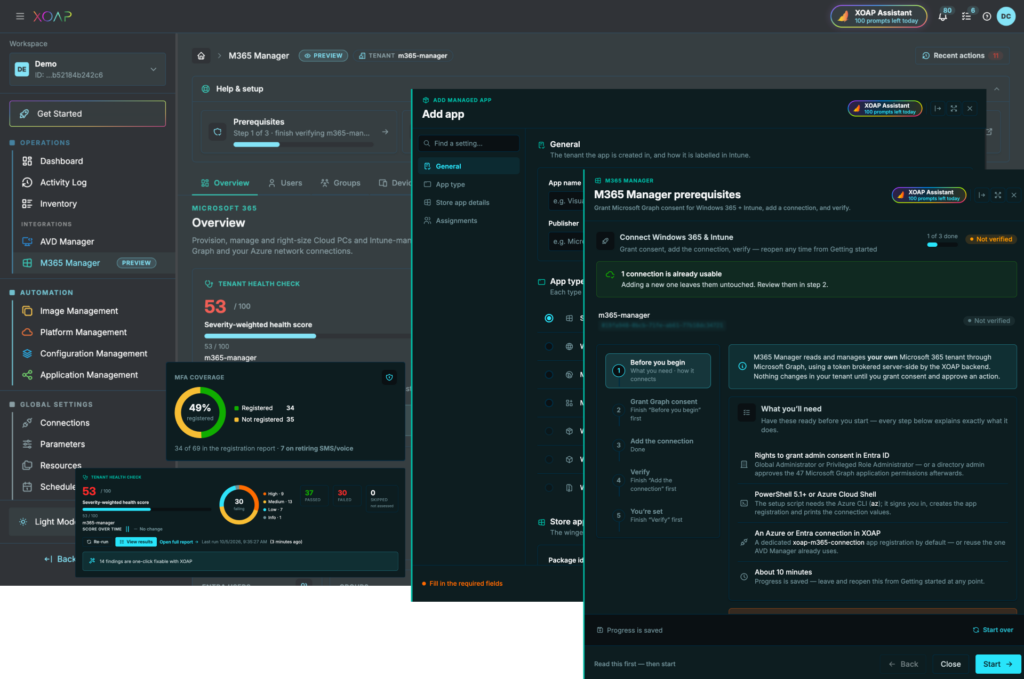Expand the Demo workspace dropdown
Viewport: 1024px width, 679px height.
click(x=88, y=69)
